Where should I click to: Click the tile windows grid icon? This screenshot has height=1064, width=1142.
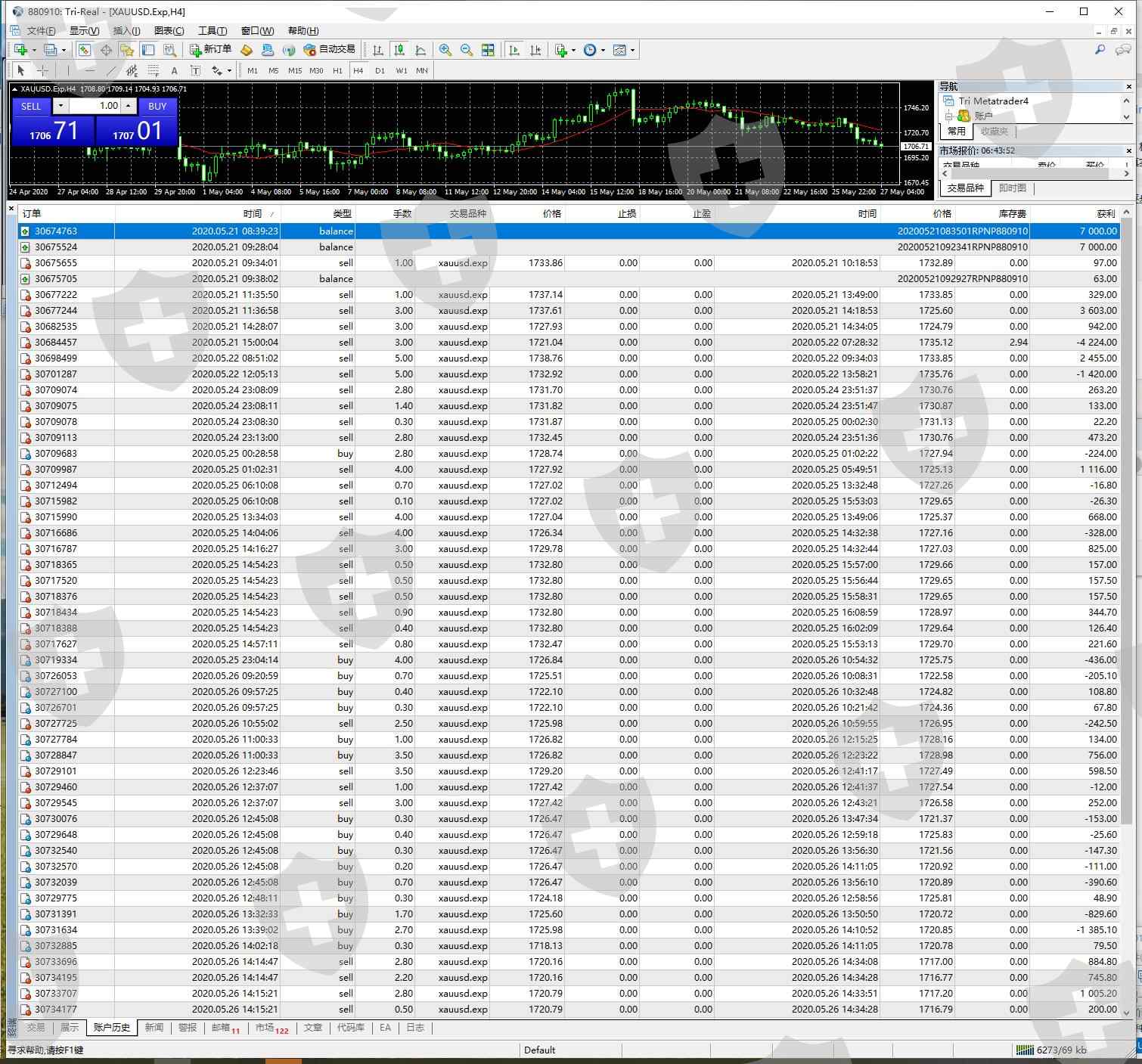(x=488, y=50)
